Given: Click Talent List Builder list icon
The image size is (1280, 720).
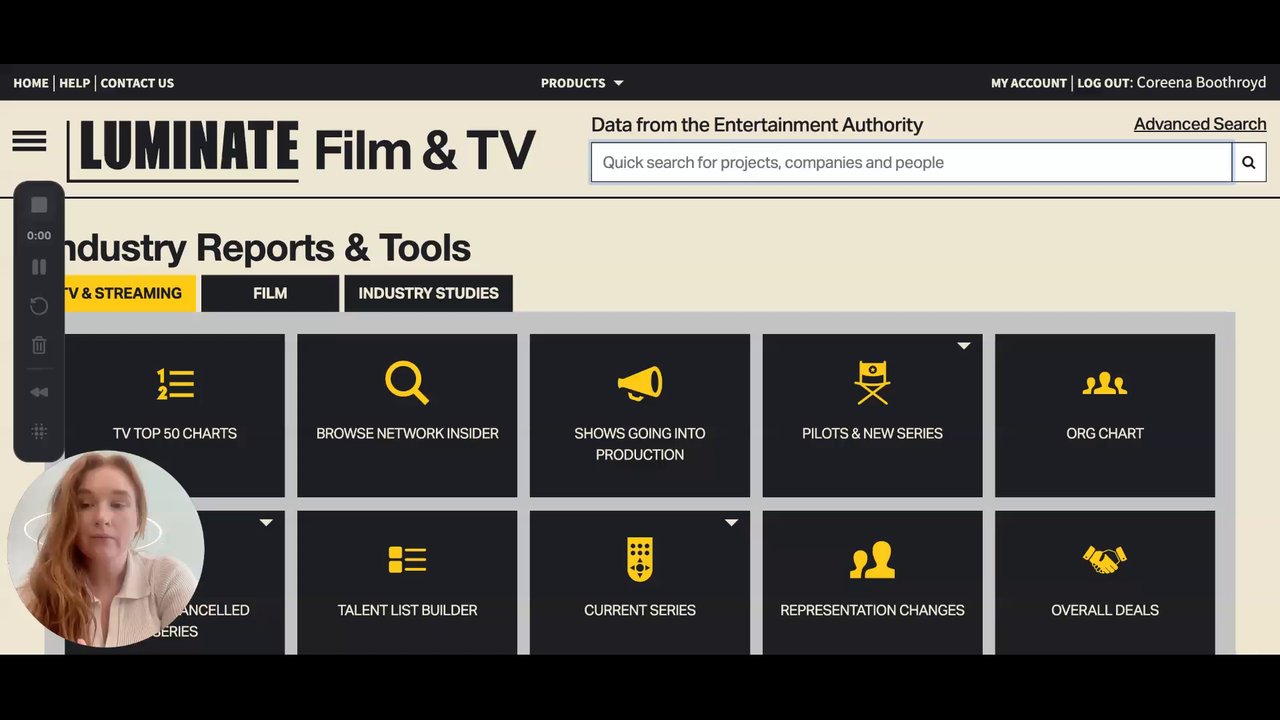Looking at the screenshot, I should (407, 560).
